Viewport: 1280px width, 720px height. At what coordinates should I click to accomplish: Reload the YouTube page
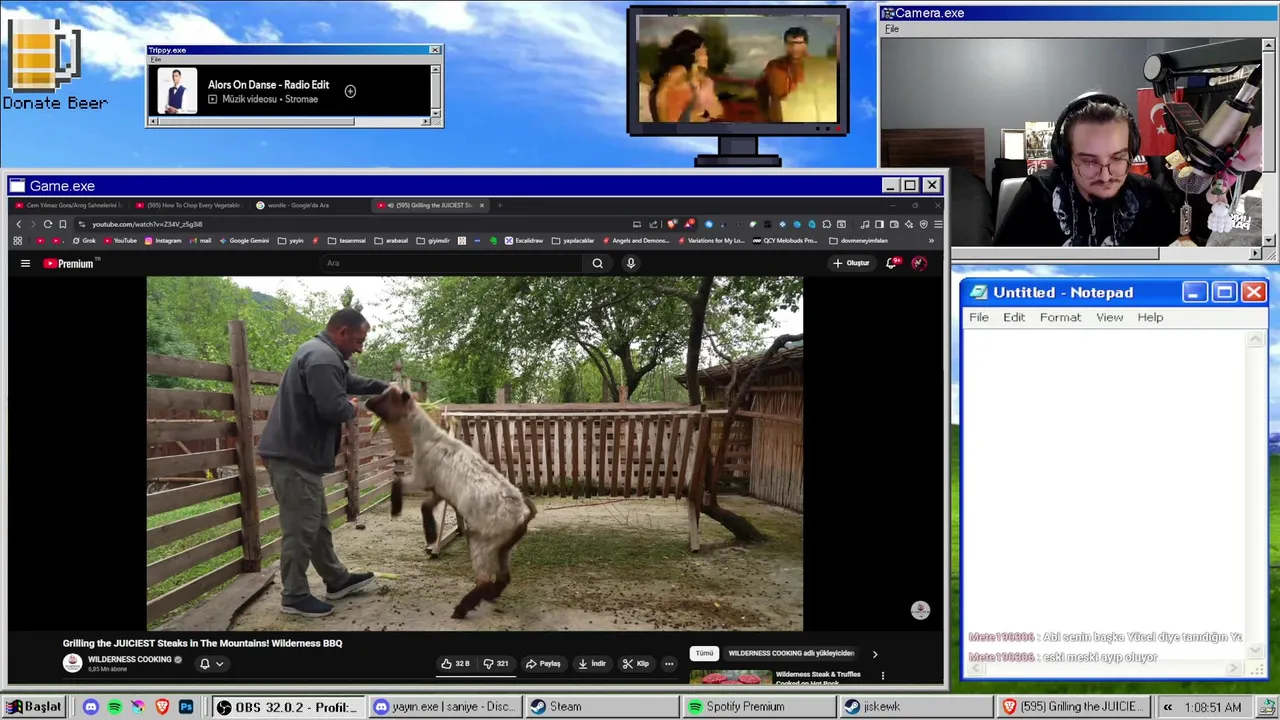47,224
